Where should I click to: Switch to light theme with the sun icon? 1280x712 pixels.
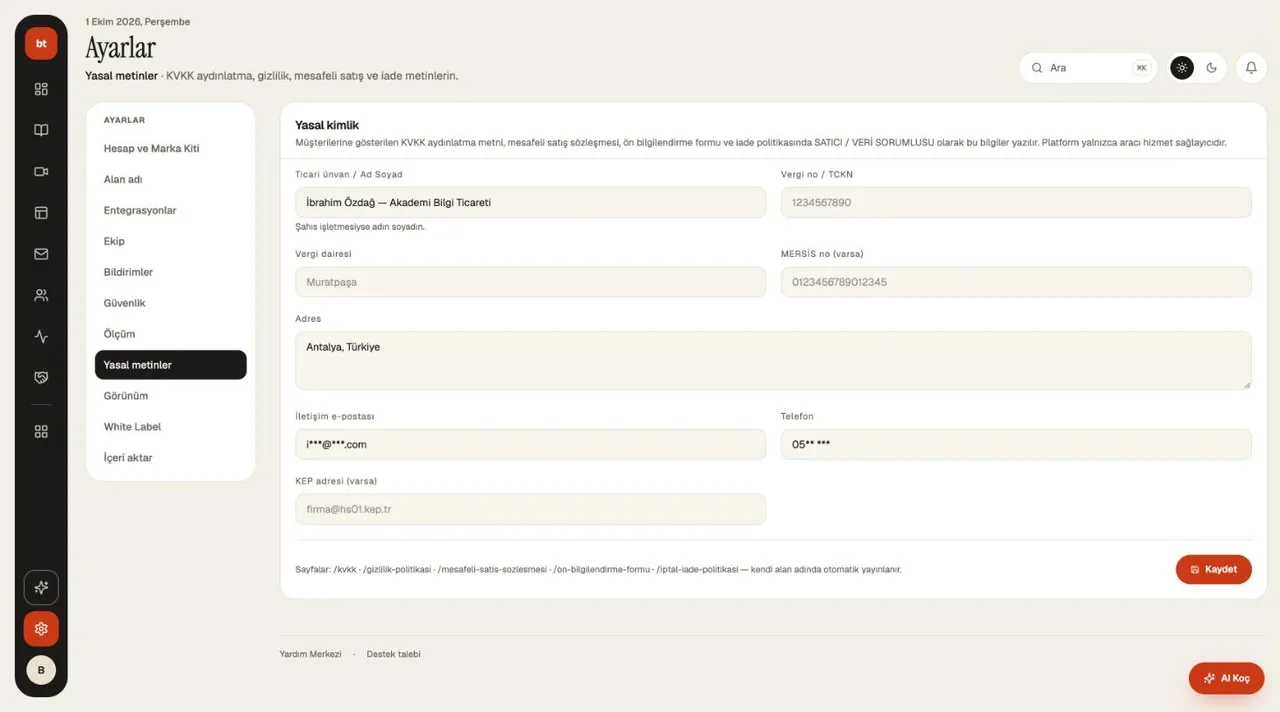[x=1182, y=68]
